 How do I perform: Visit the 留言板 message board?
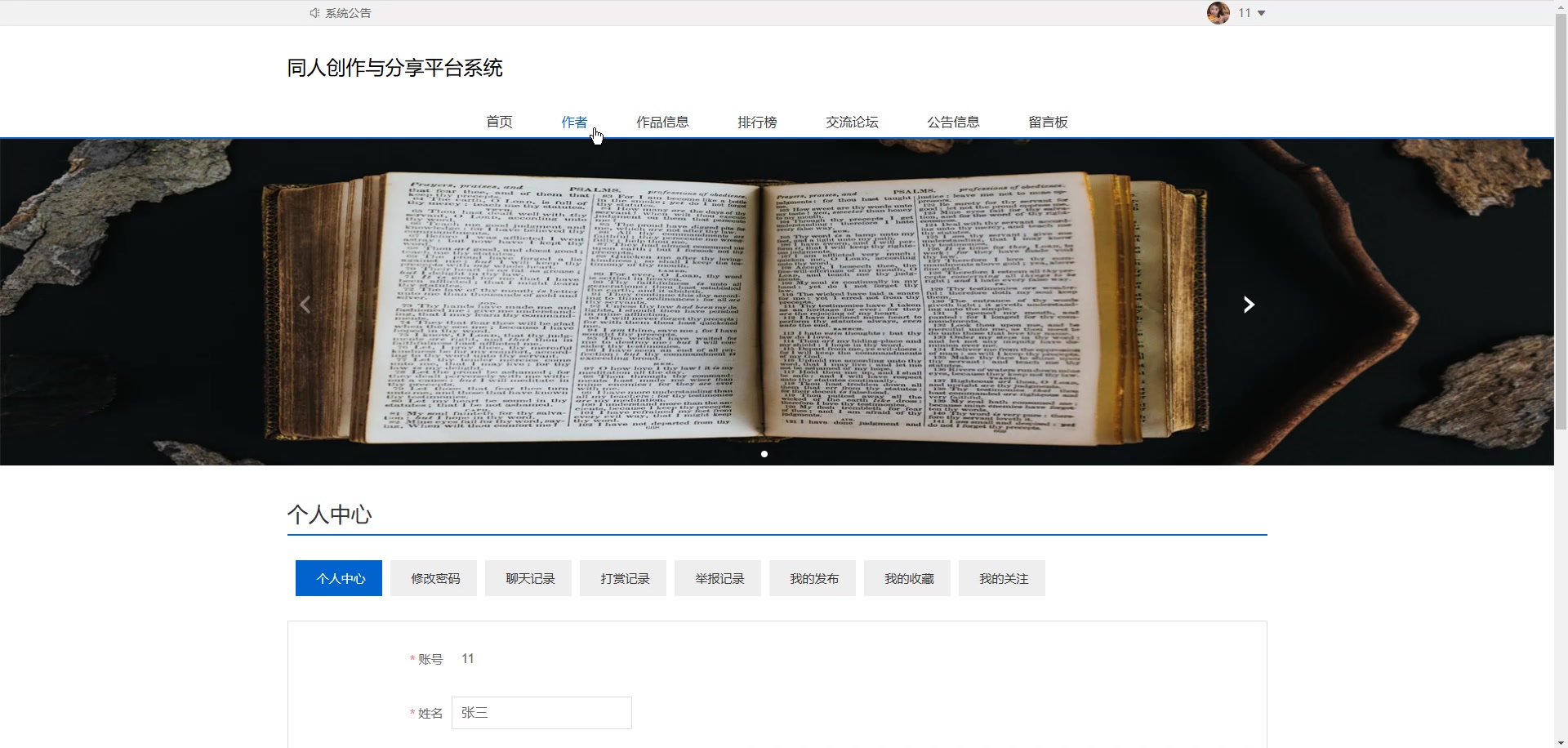pos(1048,122)
